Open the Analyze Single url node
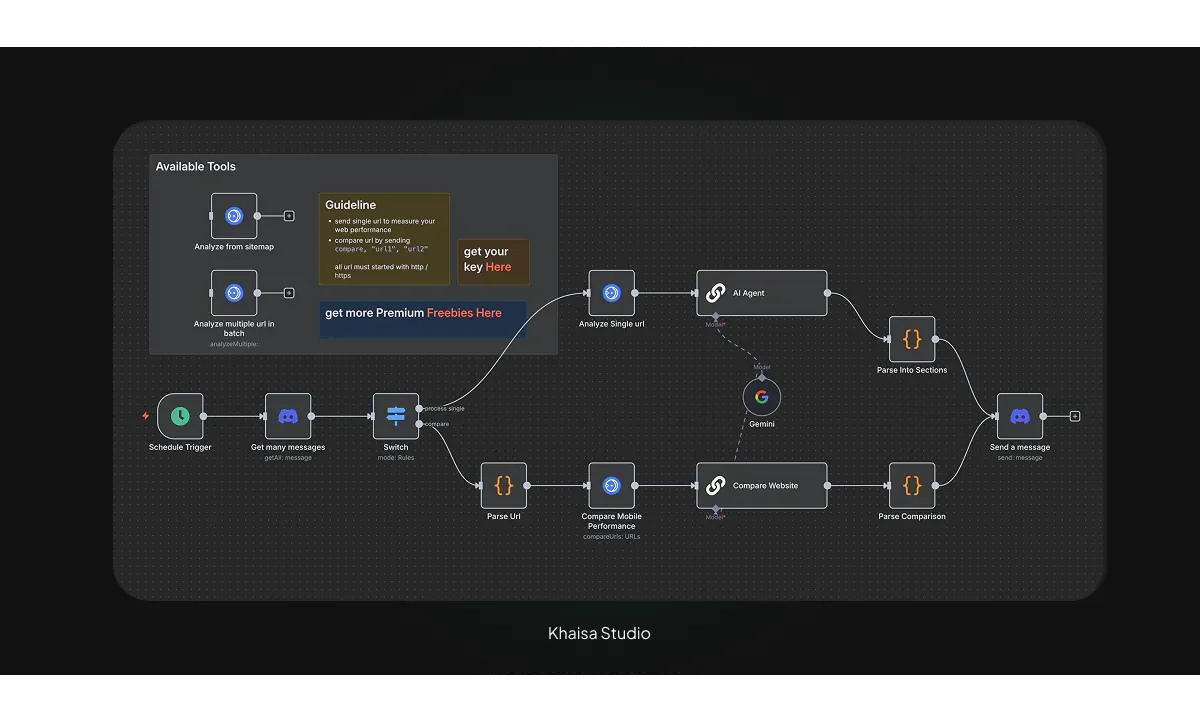The width and height of the screenshot is (1200, 722). click(x=612, y=293)
